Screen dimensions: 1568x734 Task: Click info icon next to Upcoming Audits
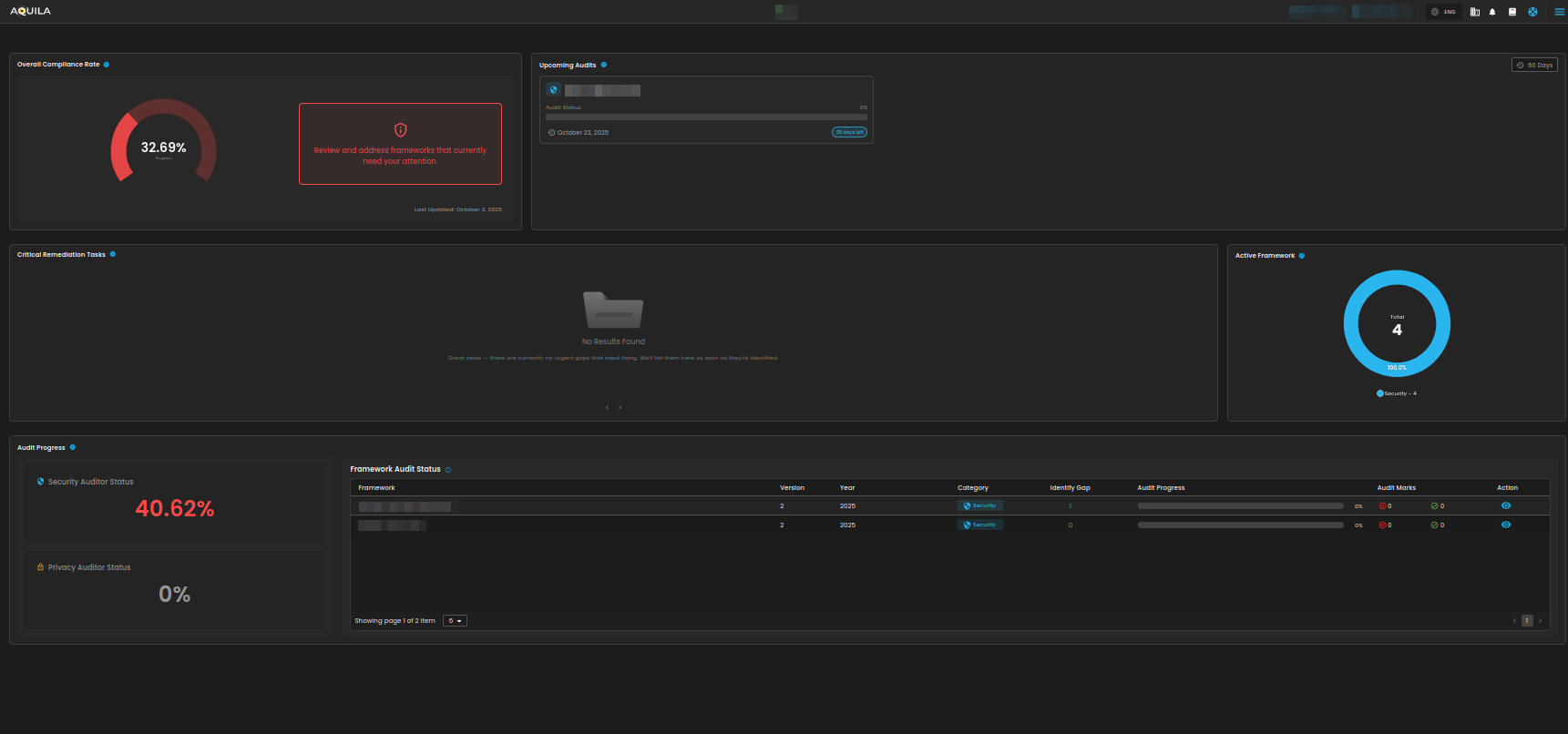point(604,65)
